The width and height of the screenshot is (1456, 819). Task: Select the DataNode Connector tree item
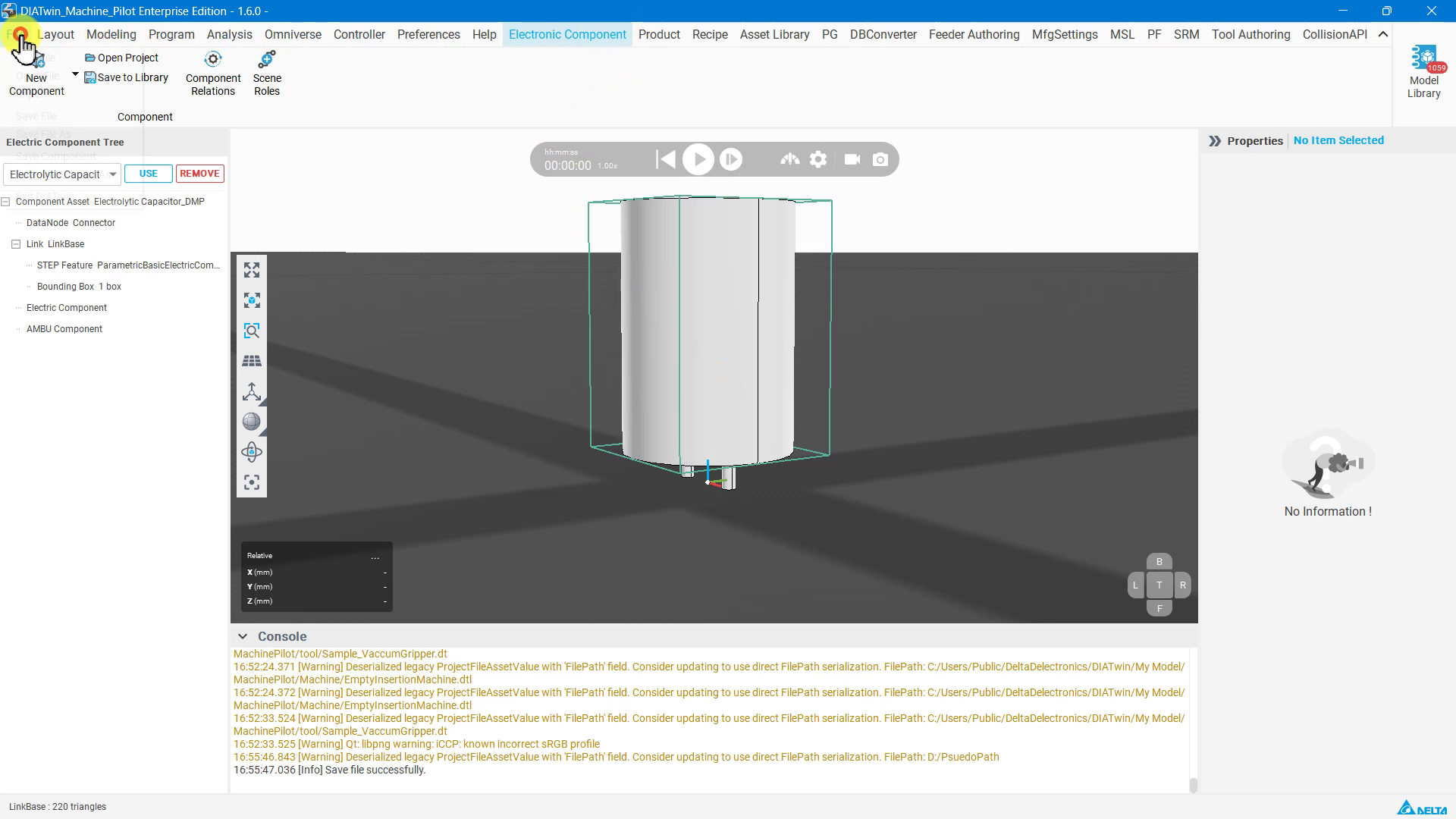click(71, 223)
